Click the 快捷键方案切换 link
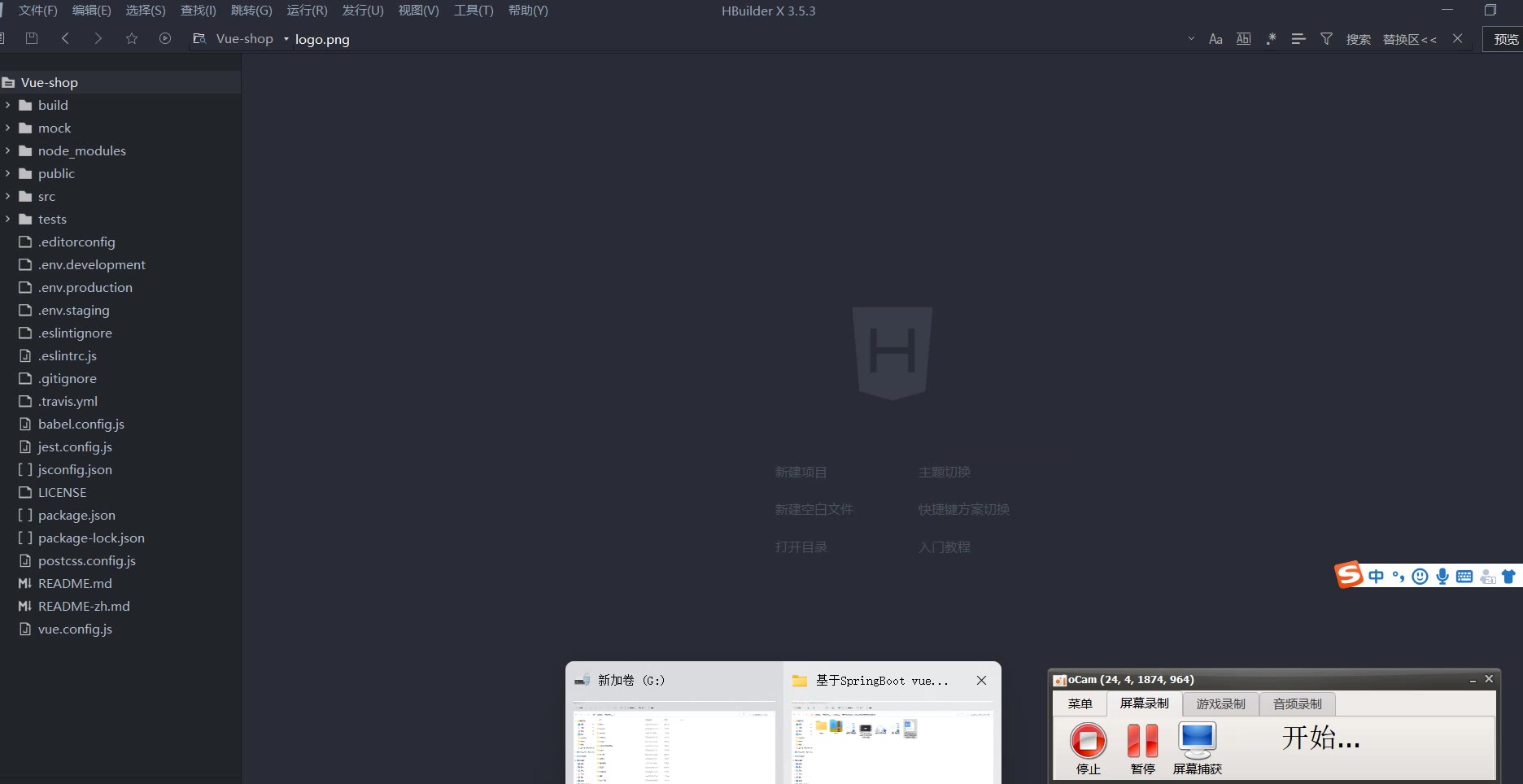The height and width of the screenshot is (784, 1523). (x=963, y=509)
